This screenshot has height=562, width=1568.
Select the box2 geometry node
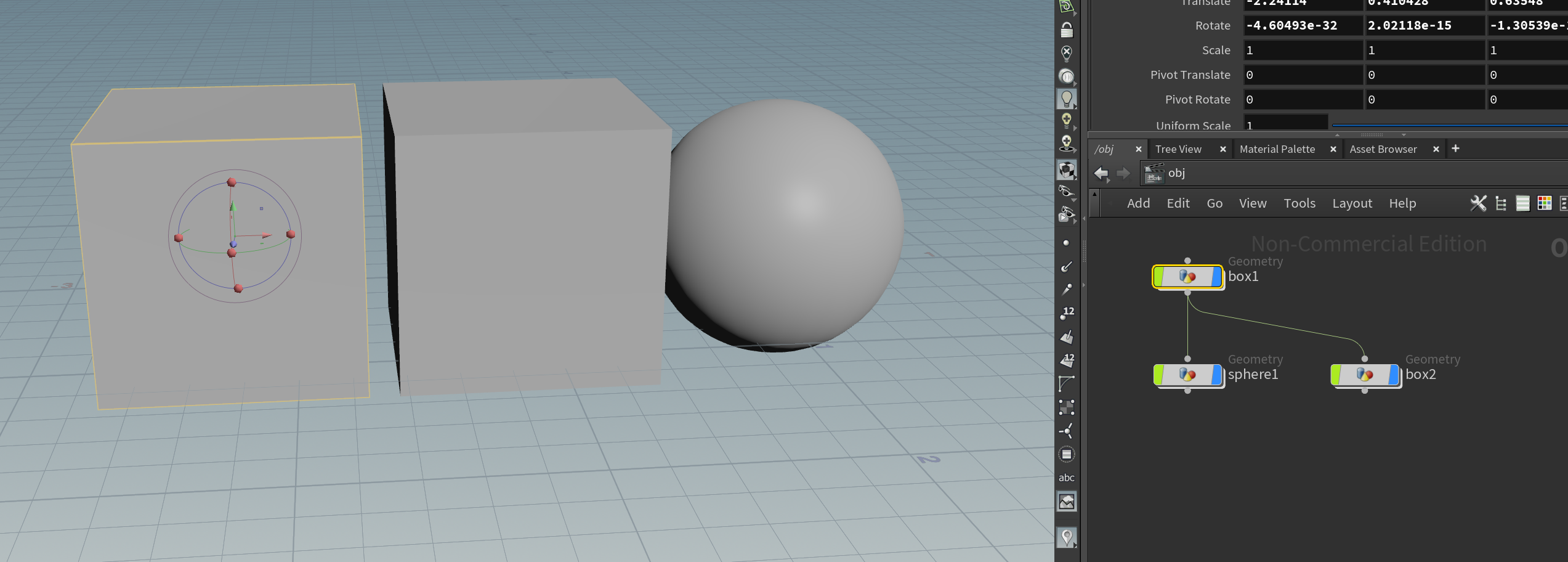click(x=1365, y=375)
